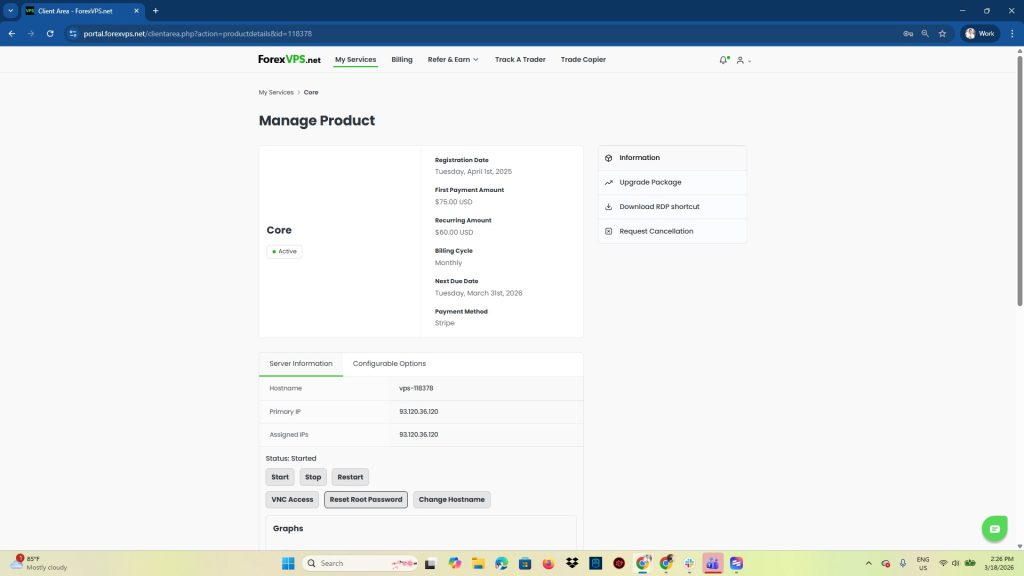Click the ForexVPS.net logo
1024x576 pixels.
[x=289, y=60]
